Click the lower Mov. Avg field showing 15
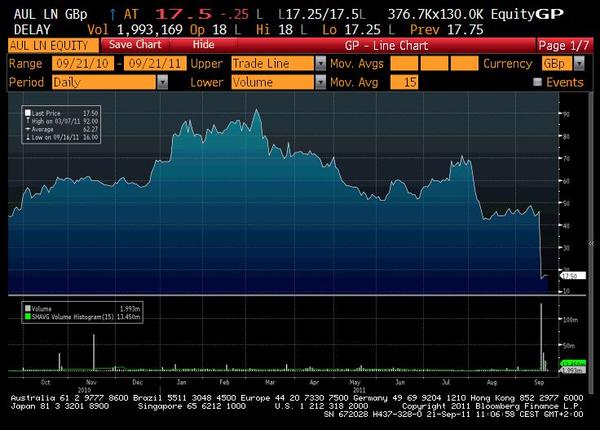 405,82
